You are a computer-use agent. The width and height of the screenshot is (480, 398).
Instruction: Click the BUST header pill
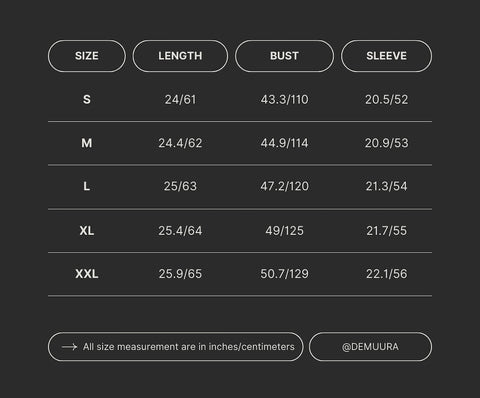point(284,56)
